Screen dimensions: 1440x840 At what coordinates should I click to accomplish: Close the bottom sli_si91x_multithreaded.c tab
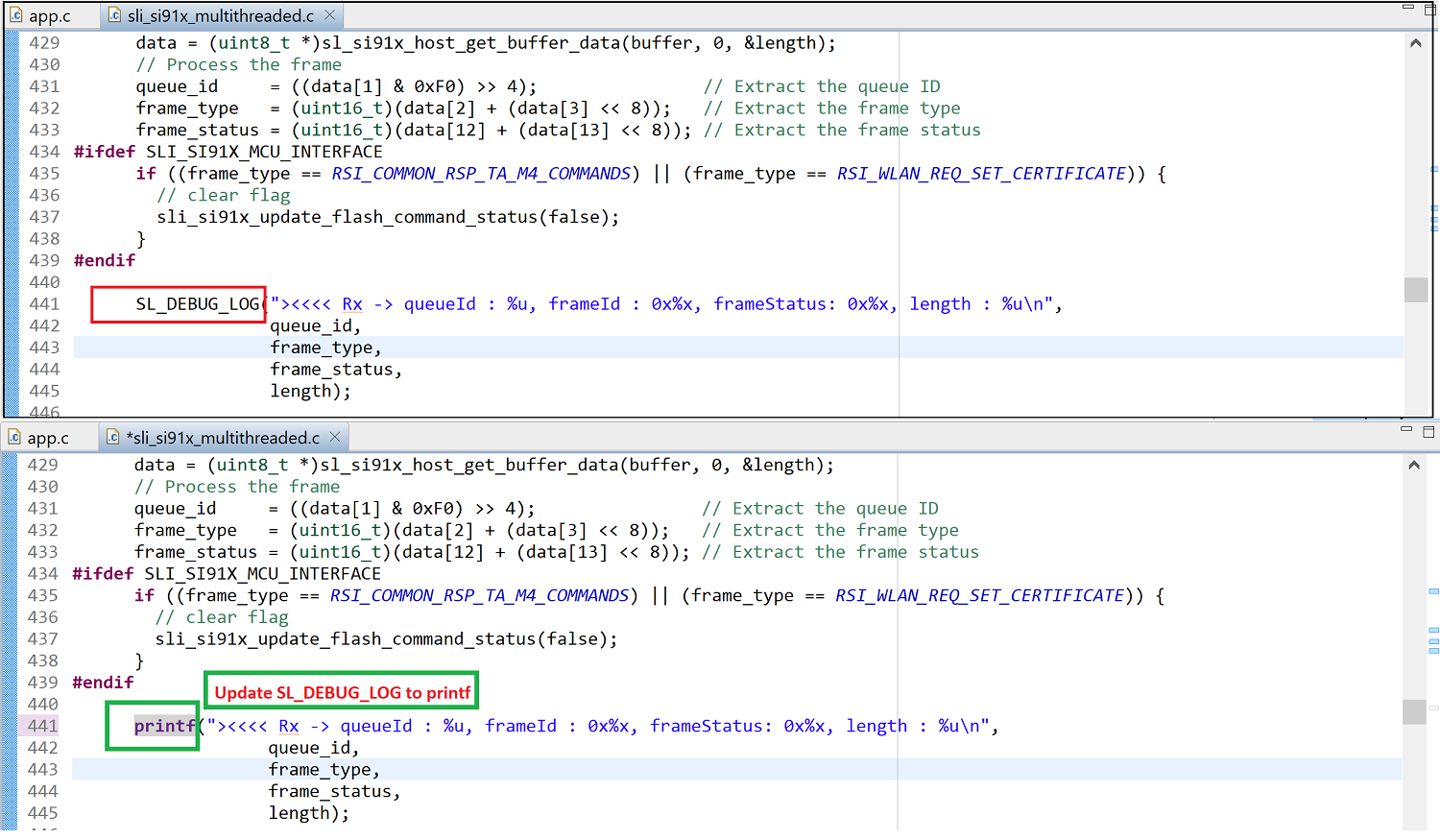pyautogui.click(x=334, y=437)
